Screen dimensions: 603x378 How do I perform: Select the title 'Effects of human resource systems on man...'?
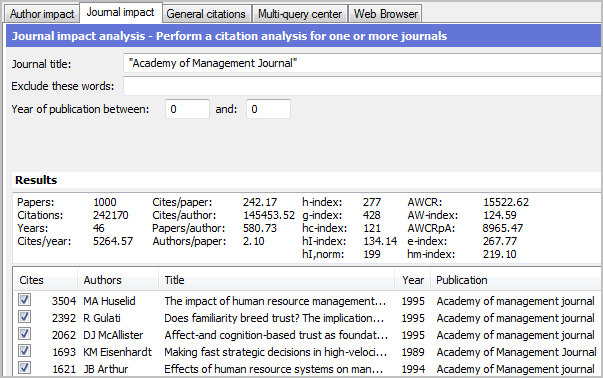(x=273, y=369)
